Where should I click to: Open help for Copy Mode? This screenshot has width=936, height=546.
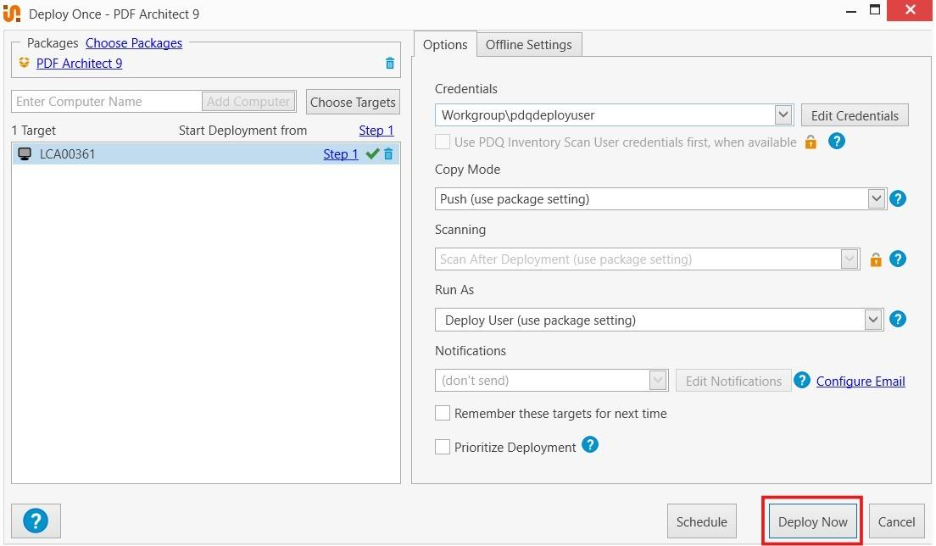tap(898, 199)
